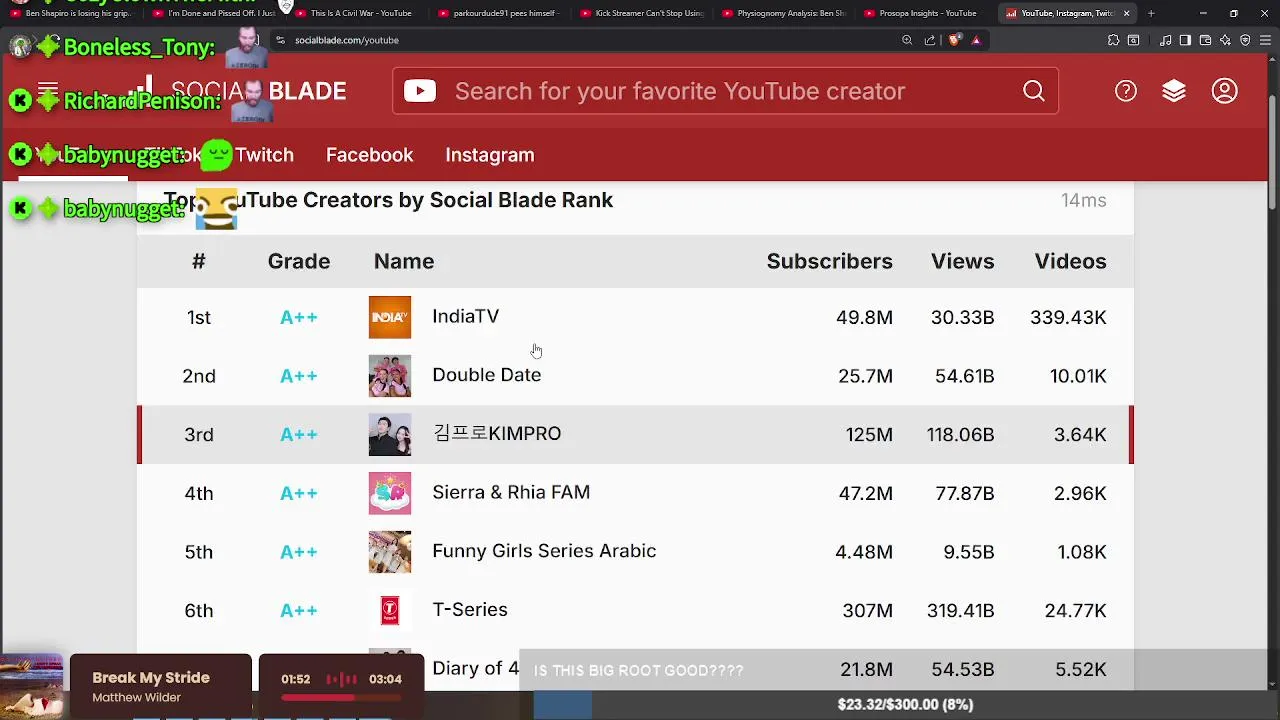Screen dimensions: 1280x720
Task: Open the browser main menu icon
Action: [1265, 40]
